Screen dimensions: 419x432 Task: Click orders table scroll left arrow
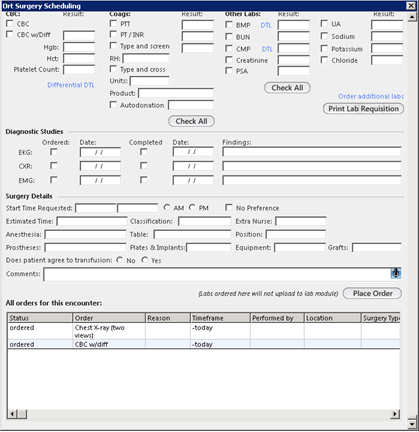coord(12,414)
